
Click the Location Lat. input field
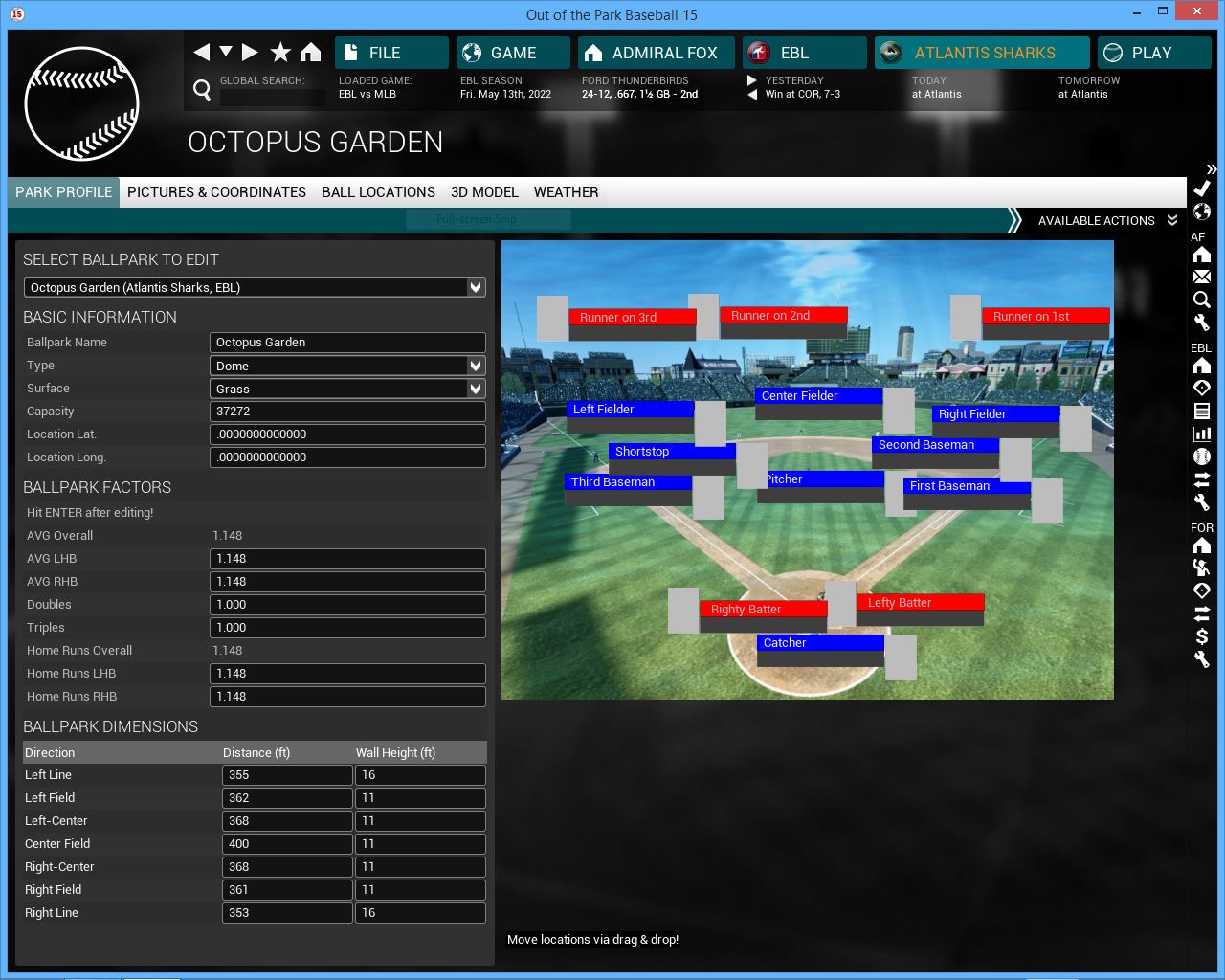(x=347, y=434)
